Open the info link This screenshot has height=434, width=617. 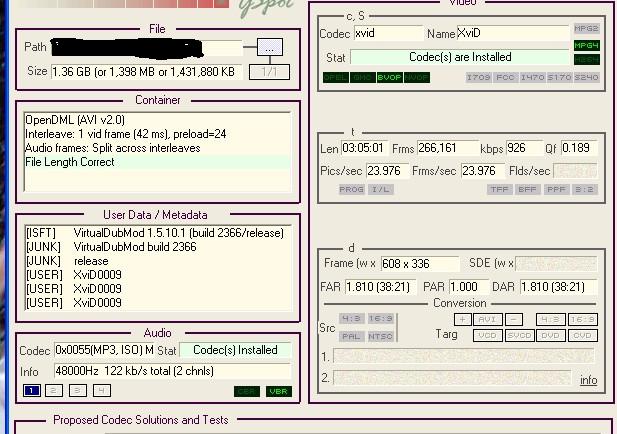point(588,380)
